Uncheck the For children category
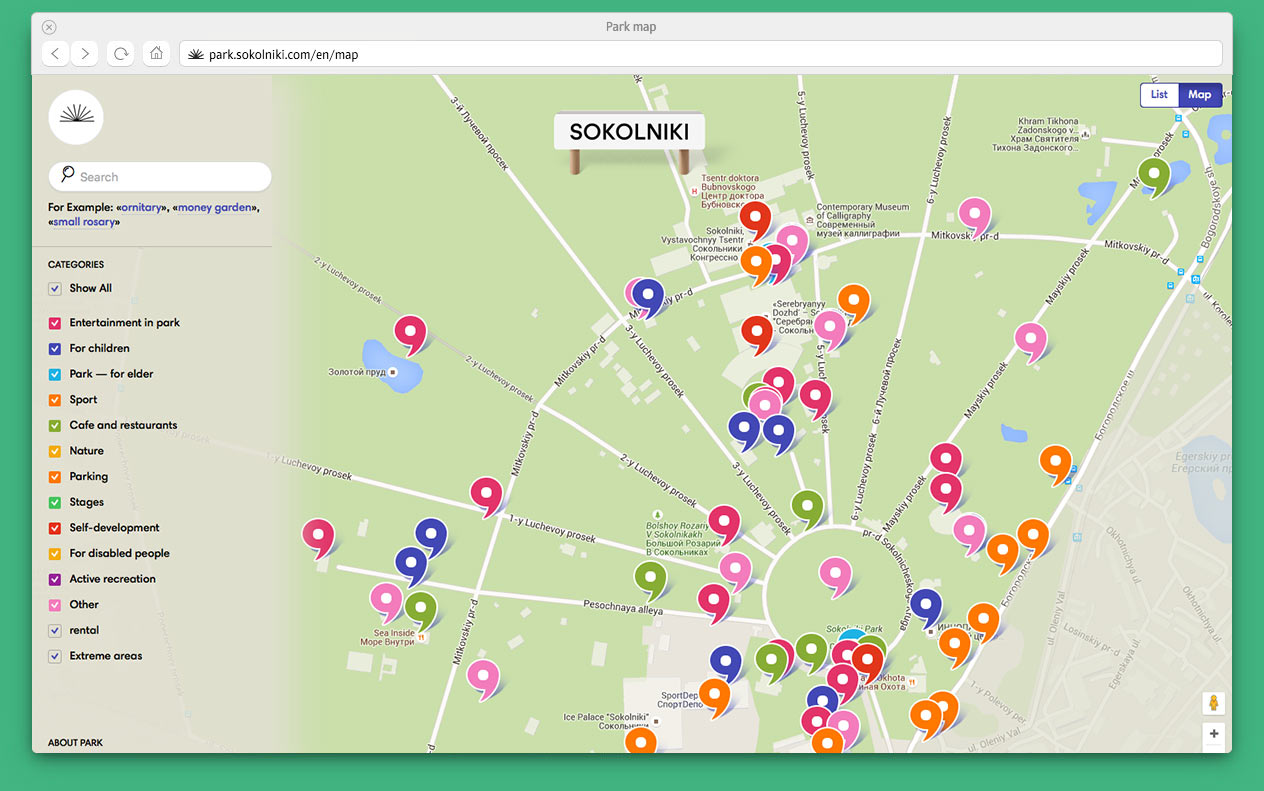Screen dimensions: 1264x791 [55, 349]
